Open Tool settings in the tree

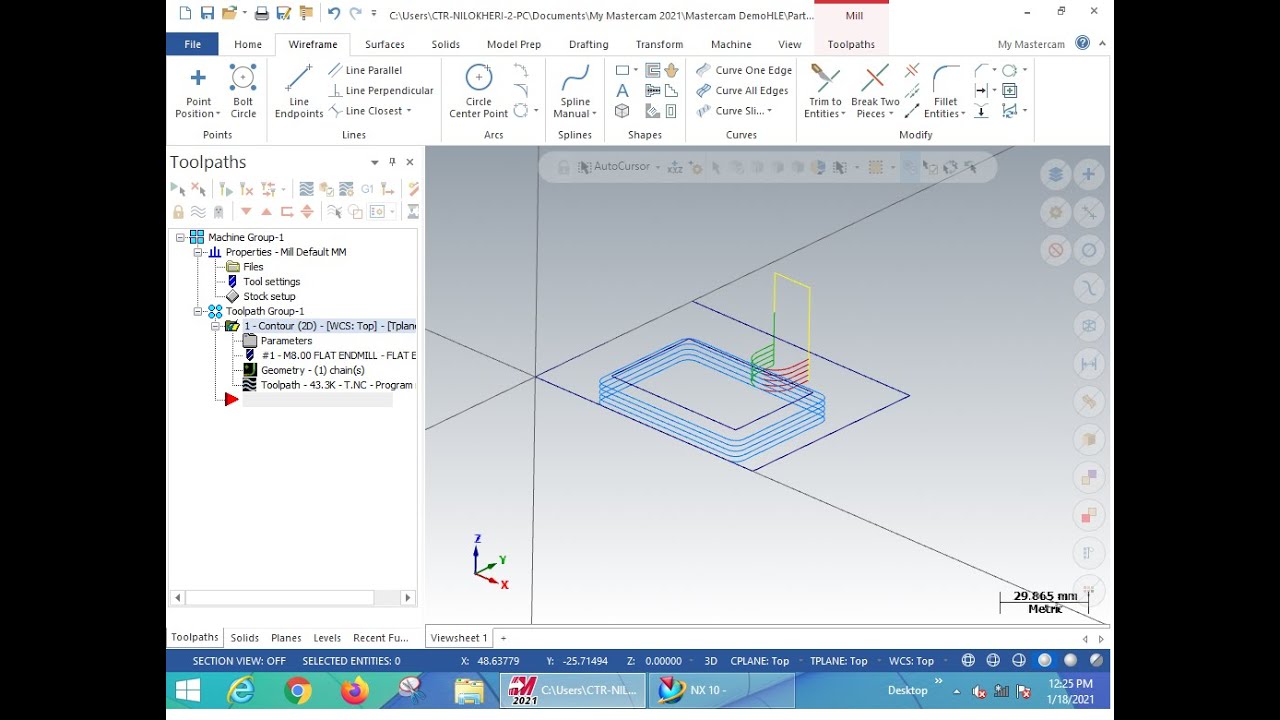coord(263,282)
